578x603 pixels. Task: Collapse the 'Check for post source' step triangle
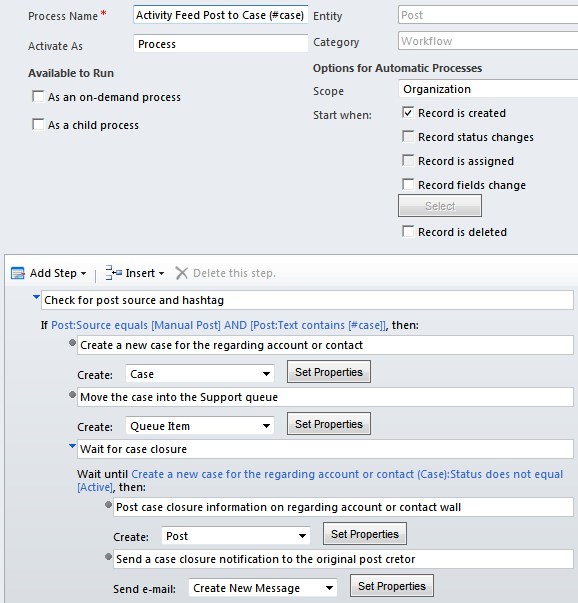(x=36, y=297)
